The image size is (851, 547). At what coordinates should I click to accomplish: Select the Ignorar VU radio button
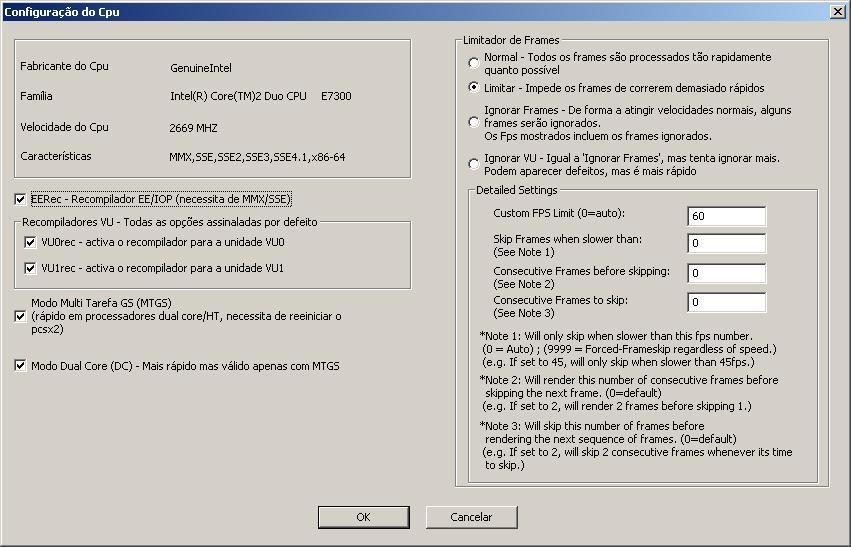[x=474, y=164]
